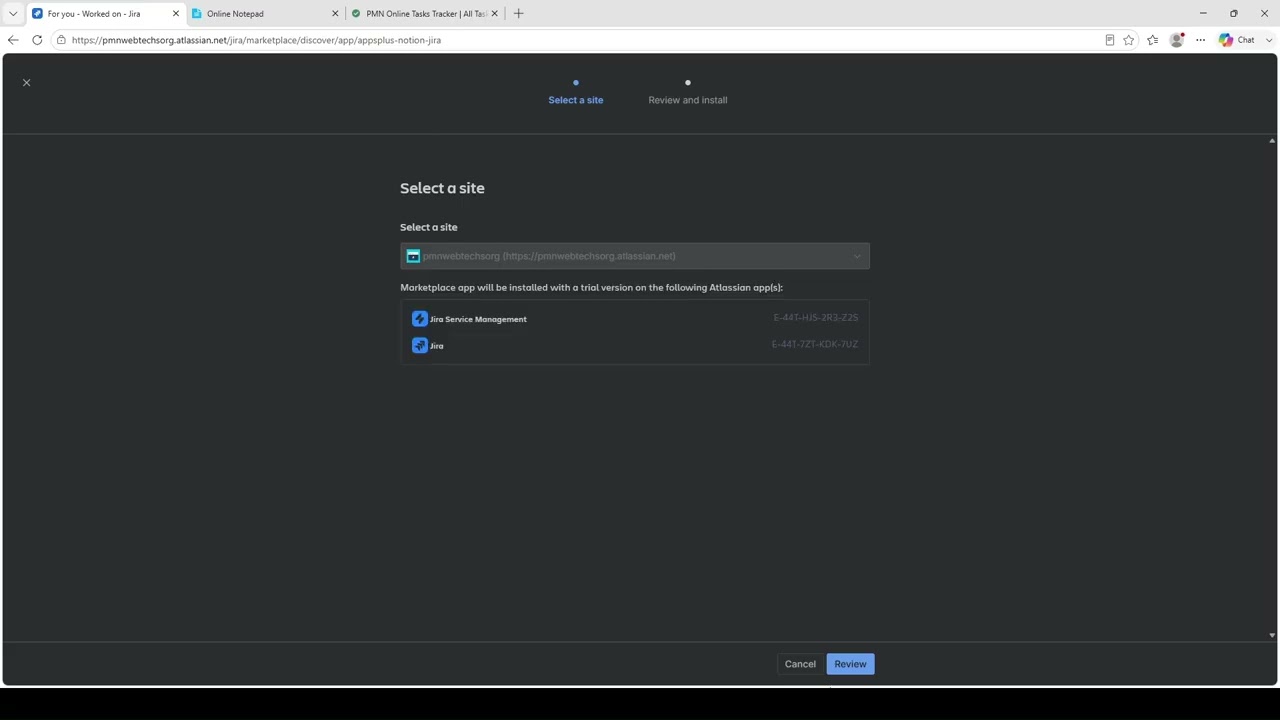This screenshot has height=720, width=1280.
Task: Switch to the PMN Online Tasks Tracker tab
Action: pyautogui.click(x=425, y=14)
